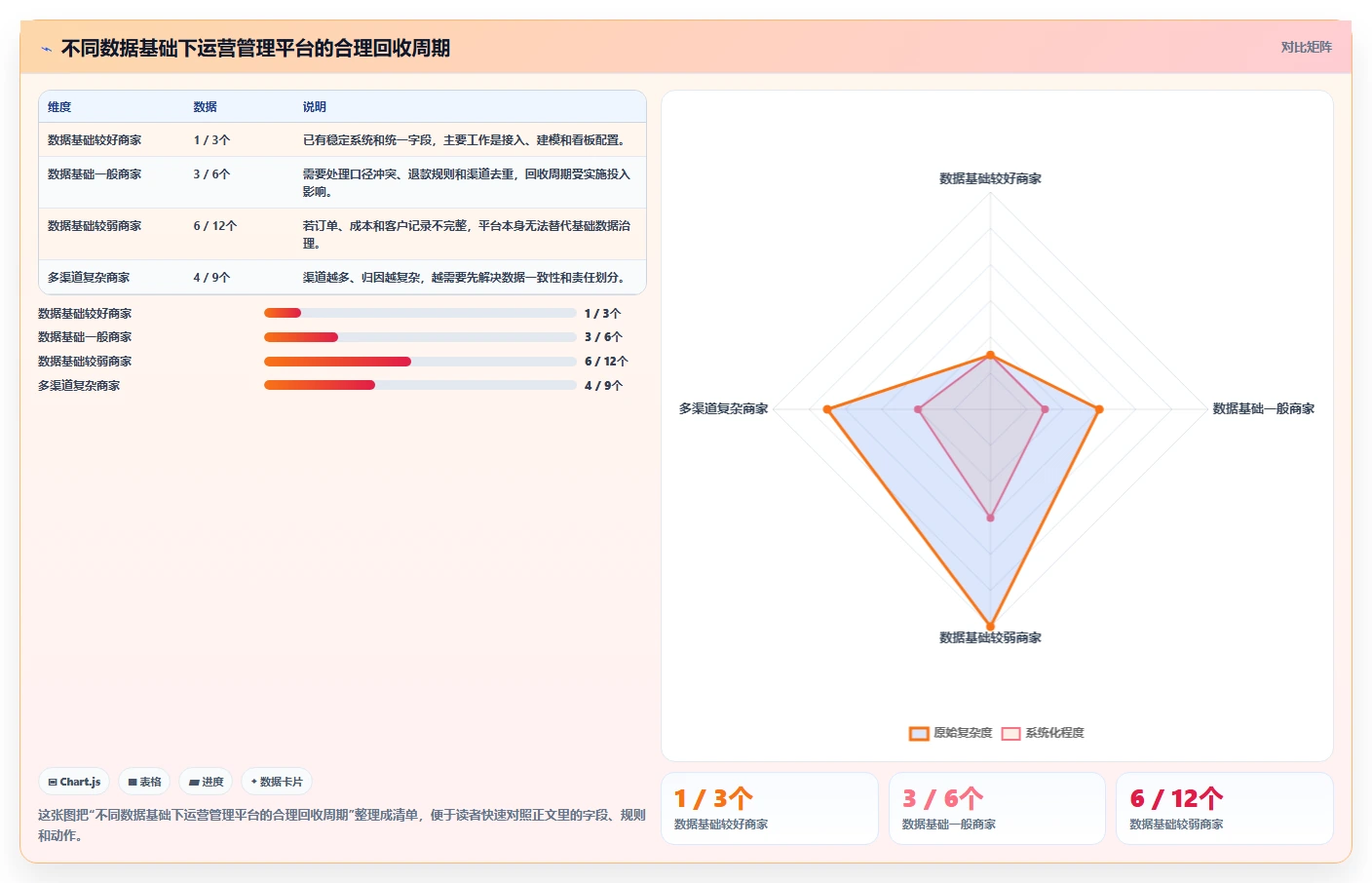
Task: Select the 表格 chip
Action: [144, 782]
